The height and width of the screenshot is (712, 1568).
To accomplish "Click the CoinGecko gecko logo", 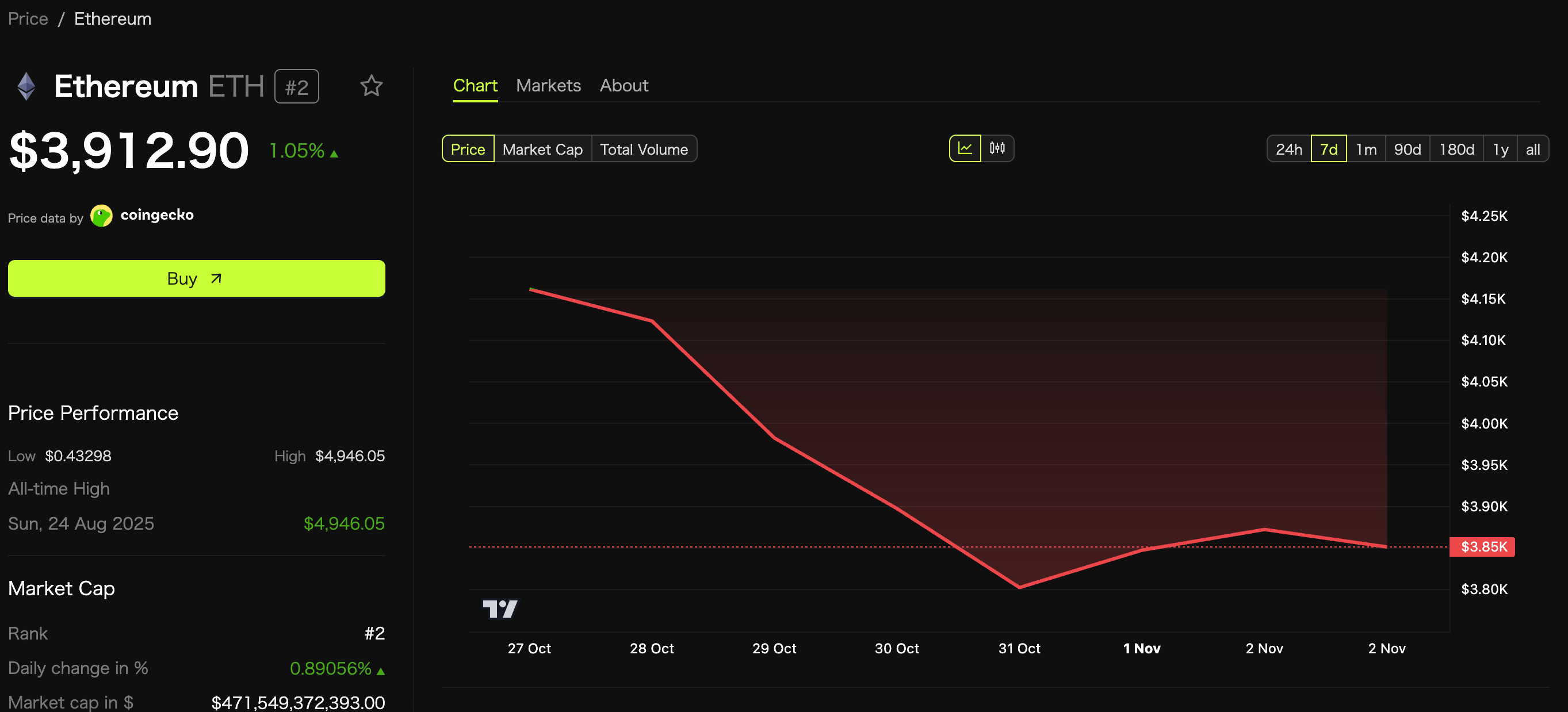I will pyautogui.click(x=102, y=216).
